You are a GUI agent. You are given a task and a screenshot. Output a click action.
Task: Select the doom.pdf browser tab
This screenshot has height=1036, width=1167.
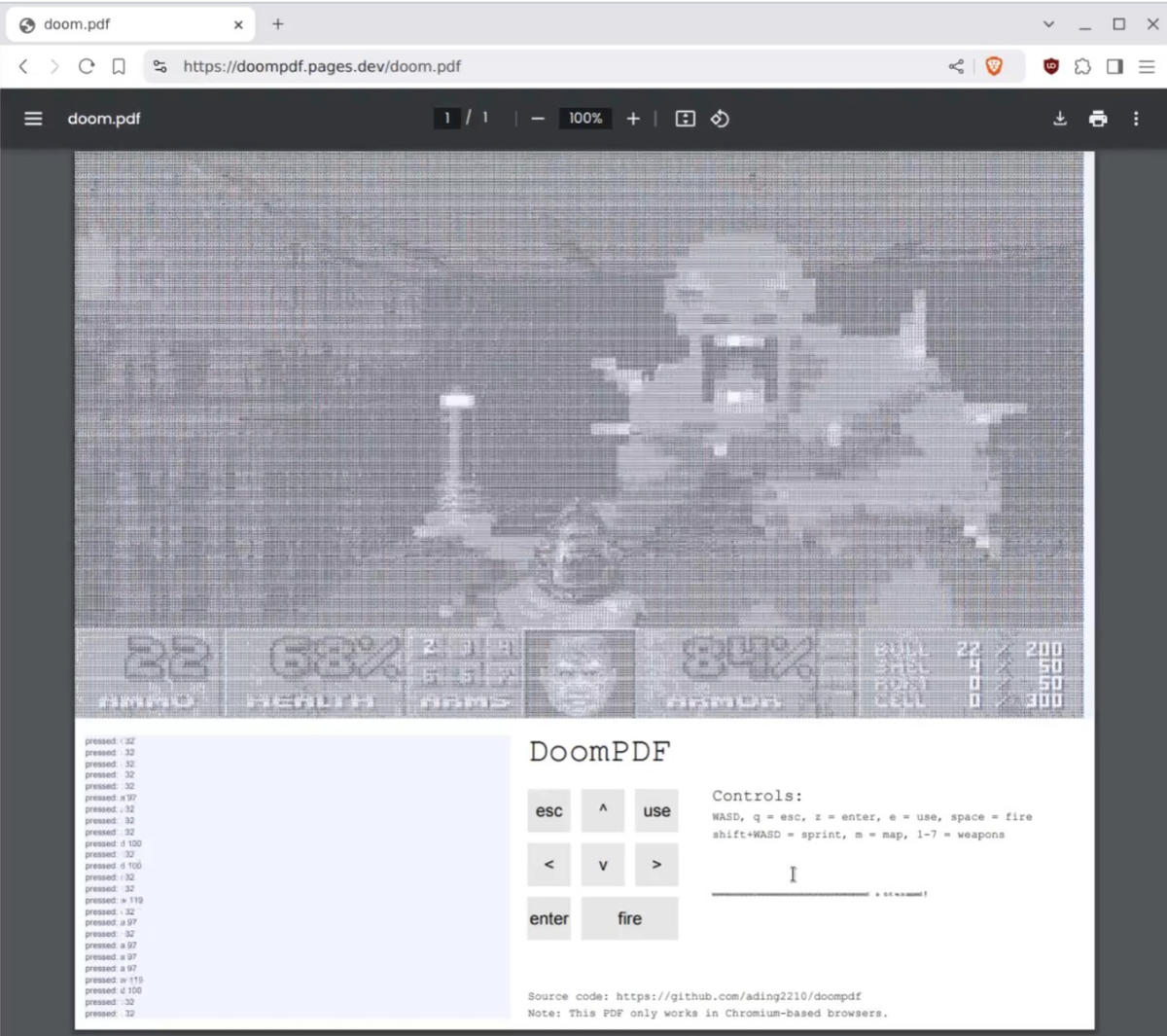coord(130,24)
